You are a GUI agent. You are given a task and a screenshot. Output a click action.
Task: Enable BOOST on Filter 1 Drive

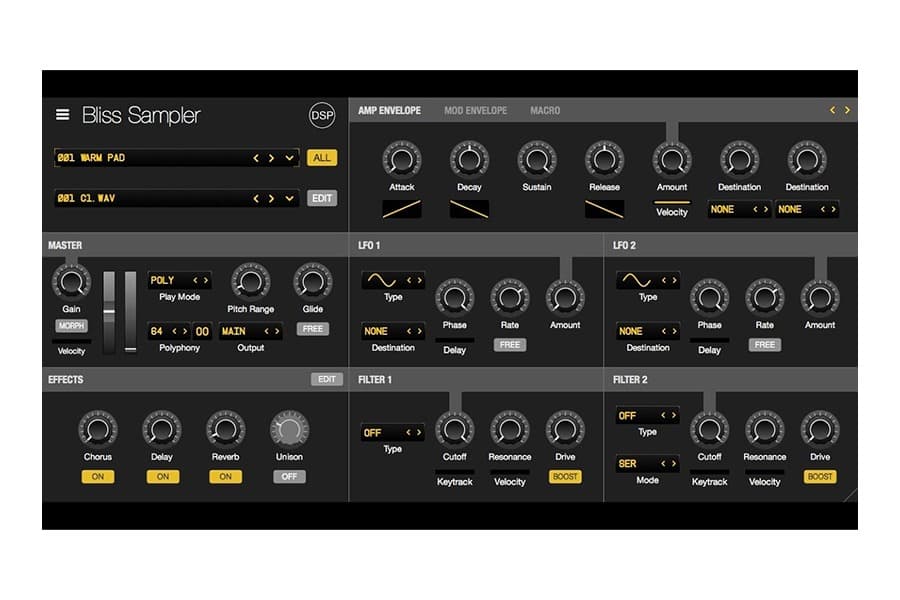point(564,478)
